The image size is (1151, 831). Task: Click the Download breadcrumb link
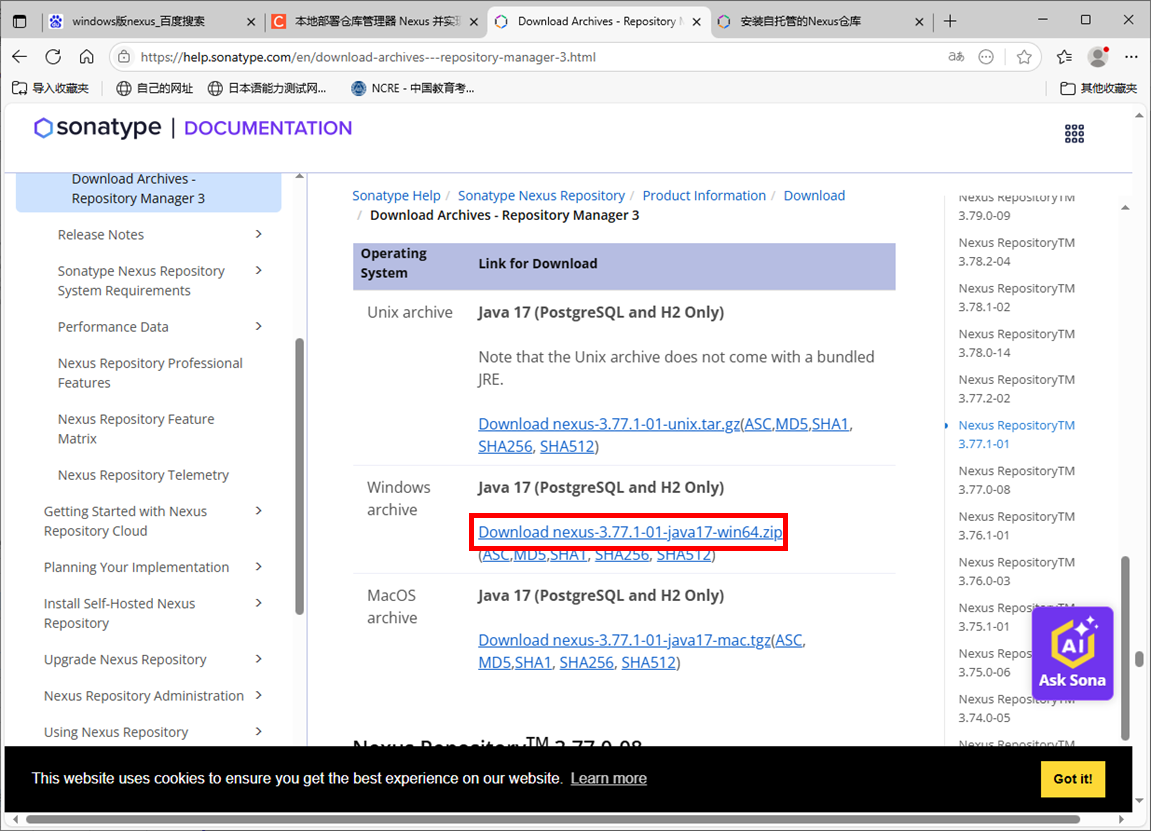click(814, 195)
